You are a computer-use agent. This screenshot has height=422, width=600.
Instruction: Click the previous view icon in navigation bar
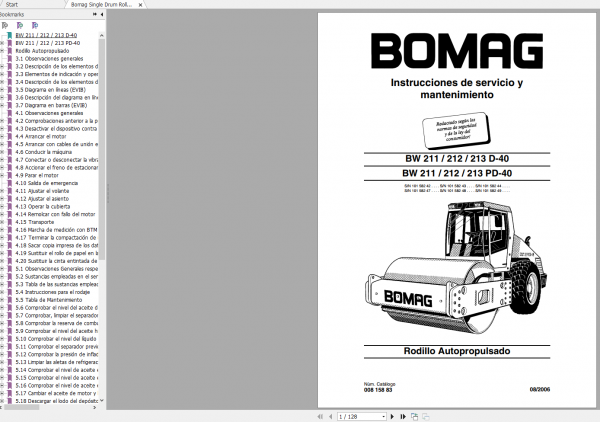pos(414,417)
